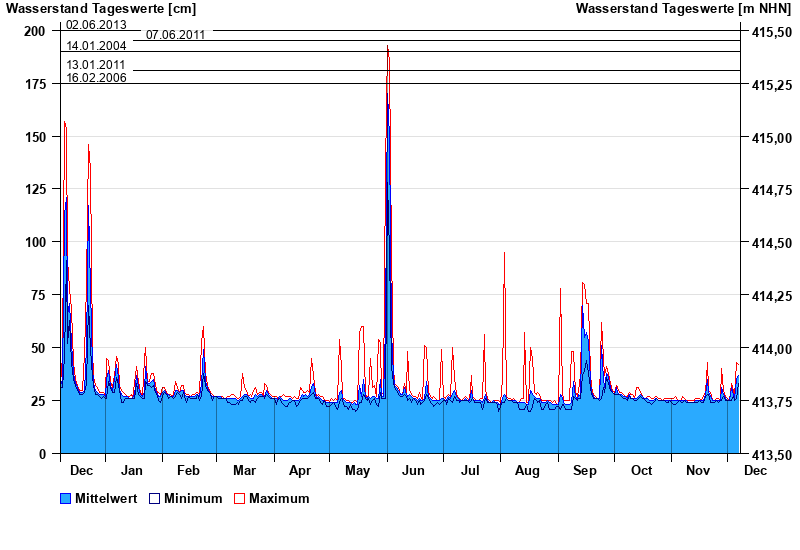Click the left axis title Wasserstand Tageswerte [cm]

click(101, 9)
